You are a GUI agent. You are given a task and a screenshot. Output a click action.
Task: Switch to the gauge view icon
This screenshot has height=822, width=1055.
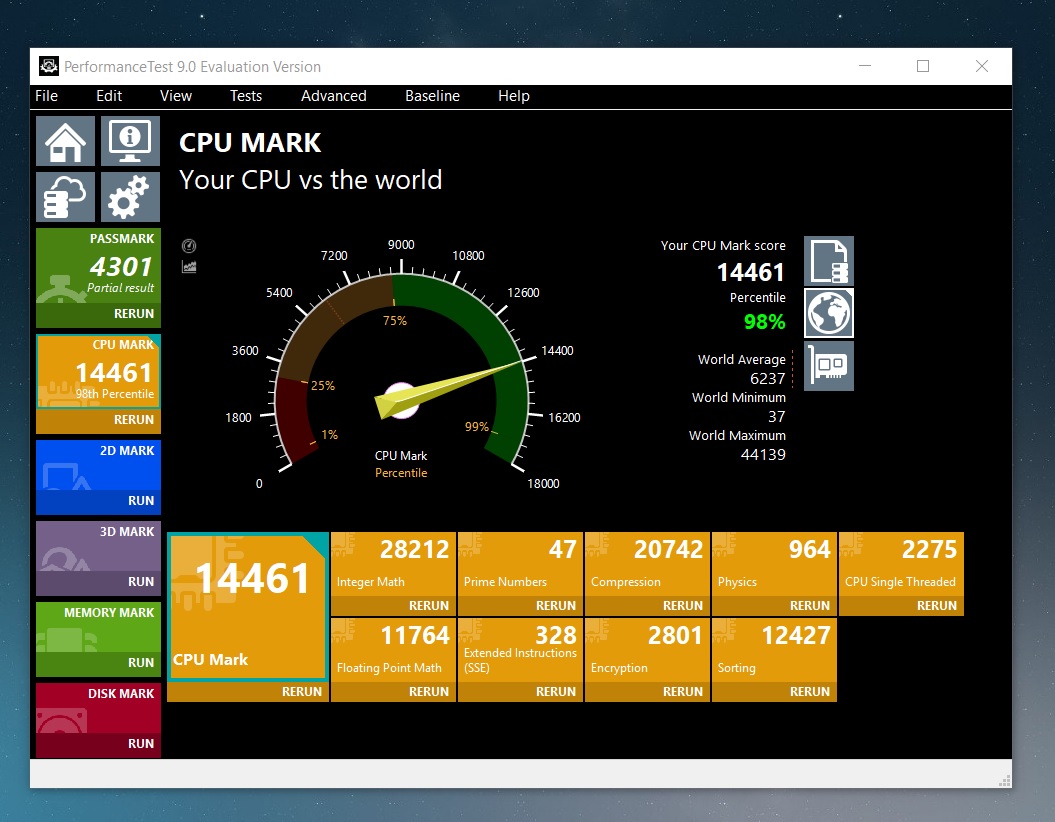pos(189,246)
